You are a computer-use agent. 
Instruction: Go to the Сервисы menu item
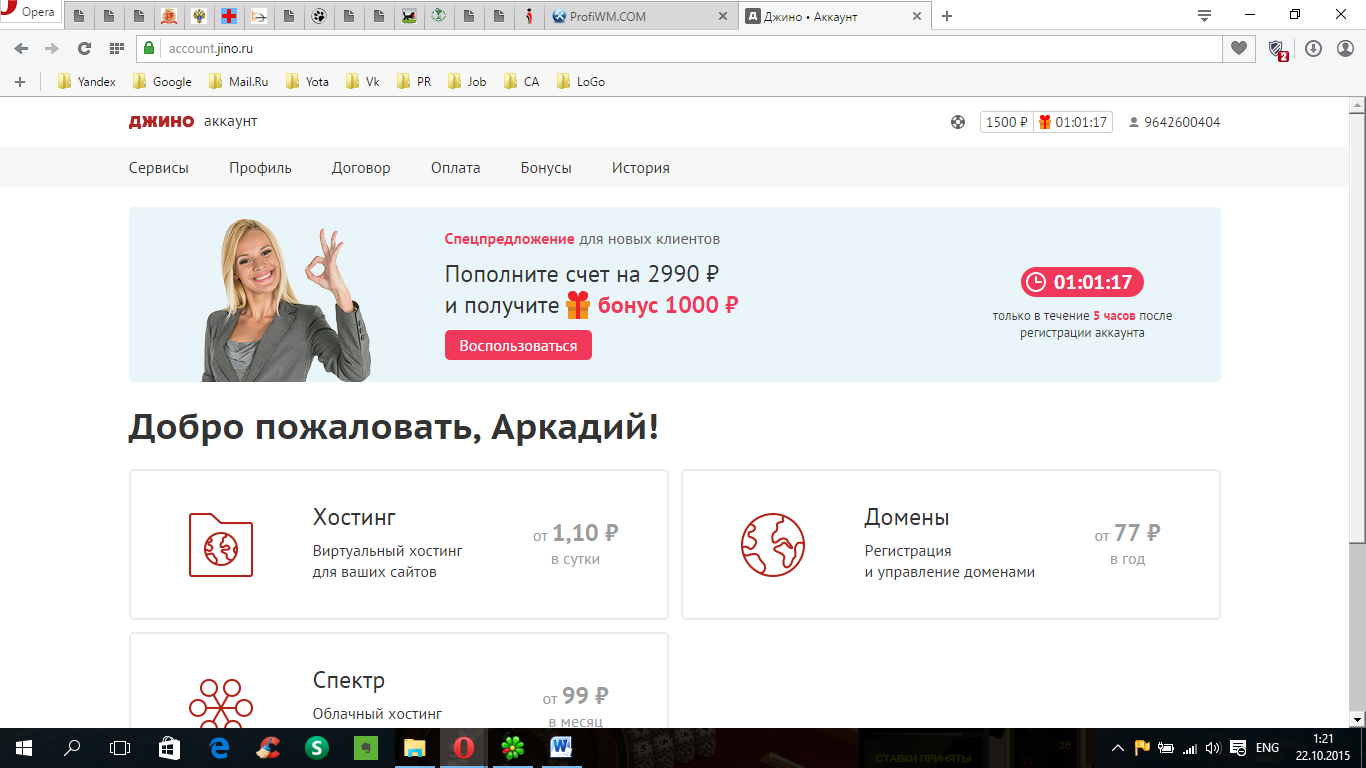159,168
